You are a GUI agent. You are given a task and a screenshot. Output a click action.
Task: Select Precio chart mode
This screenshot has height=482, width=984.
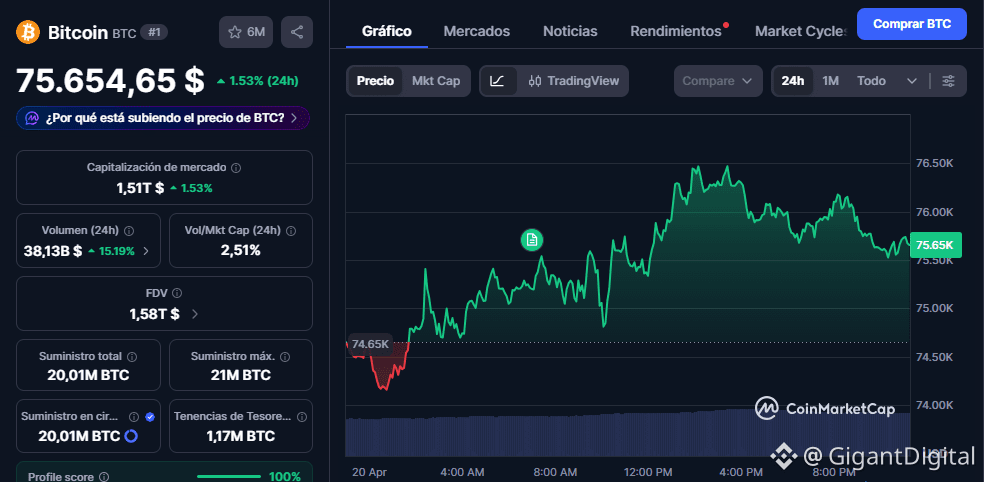pos(375,81)
